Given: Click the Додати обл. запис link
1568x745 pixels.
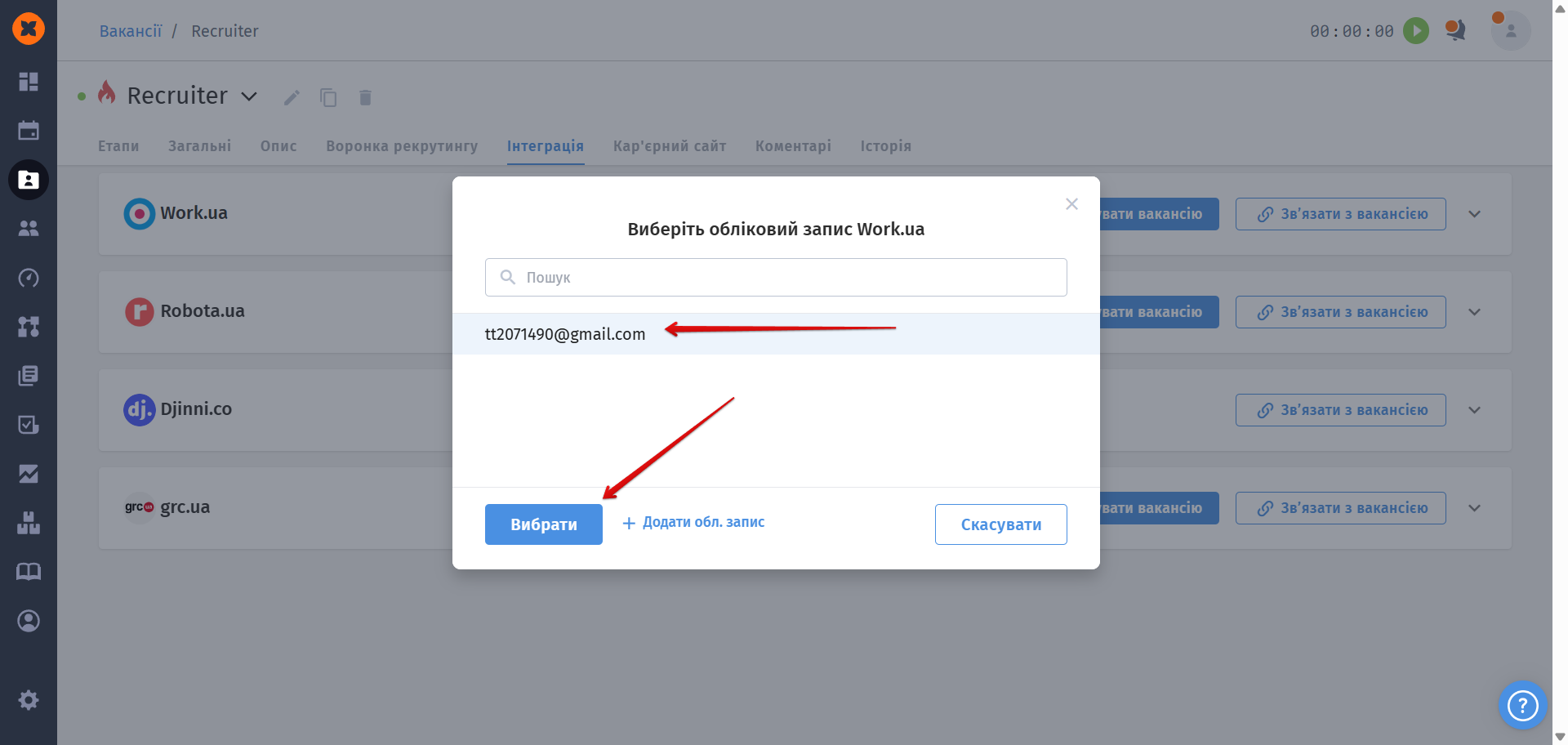Looking at the screenshot, I should point(694,523).
